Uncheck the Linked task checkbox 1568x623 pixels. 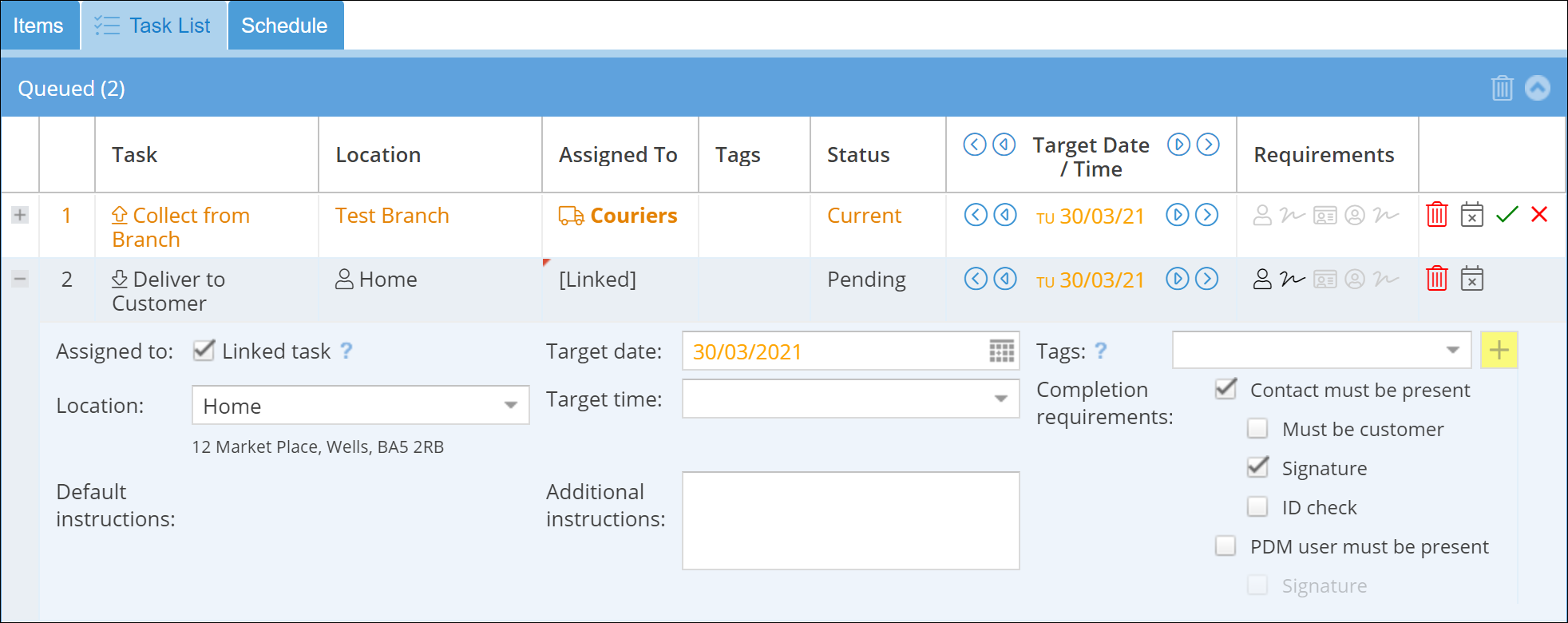click(x=204, y=351)
